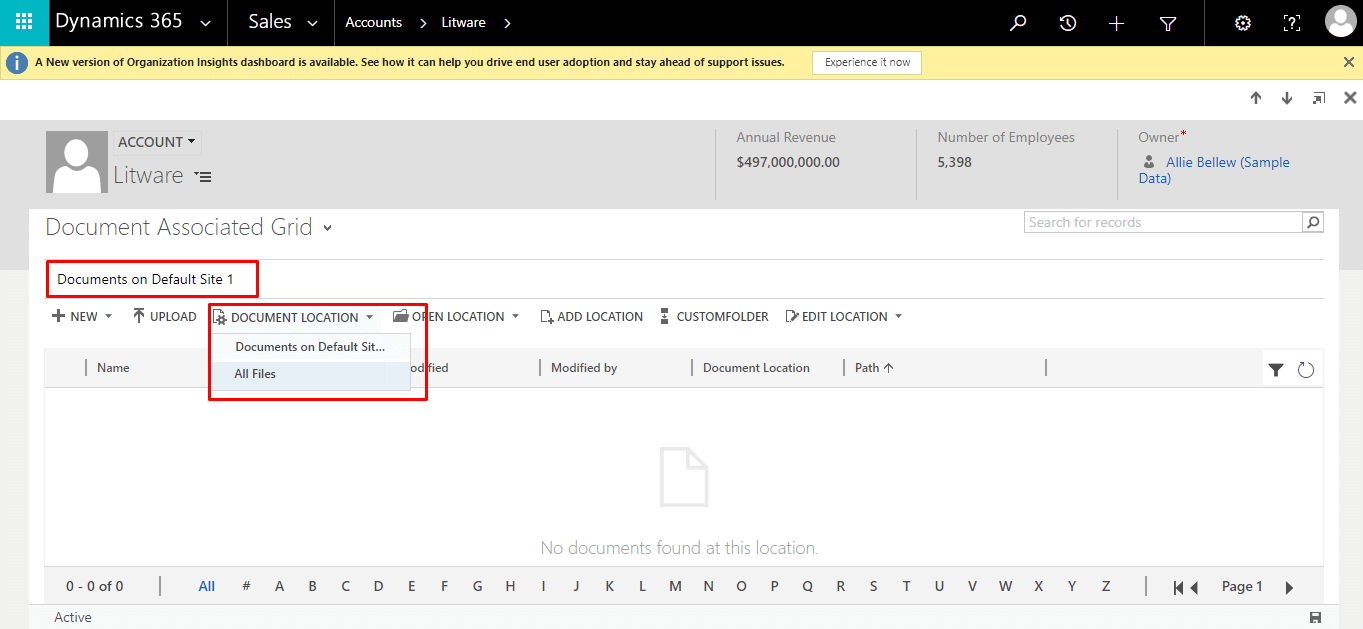This screenshot has width=1363, height=629.
Task: Open settings gear icon
Action: tap(1243, 23)
